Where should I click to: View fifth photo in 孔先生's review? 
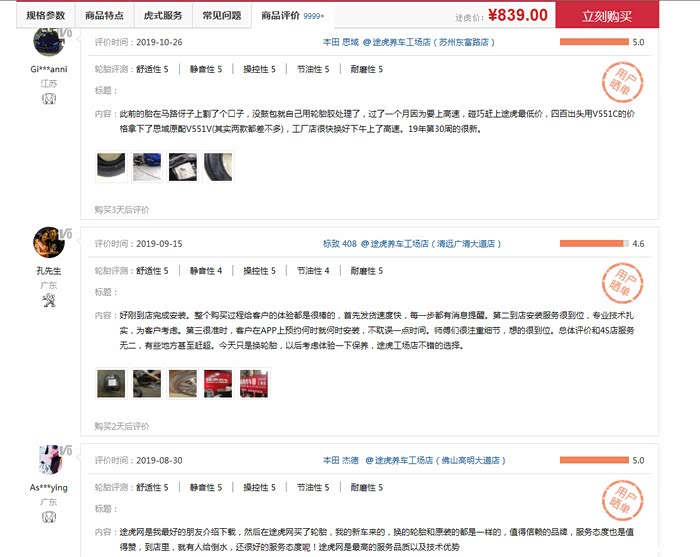(x=254, y=383)
